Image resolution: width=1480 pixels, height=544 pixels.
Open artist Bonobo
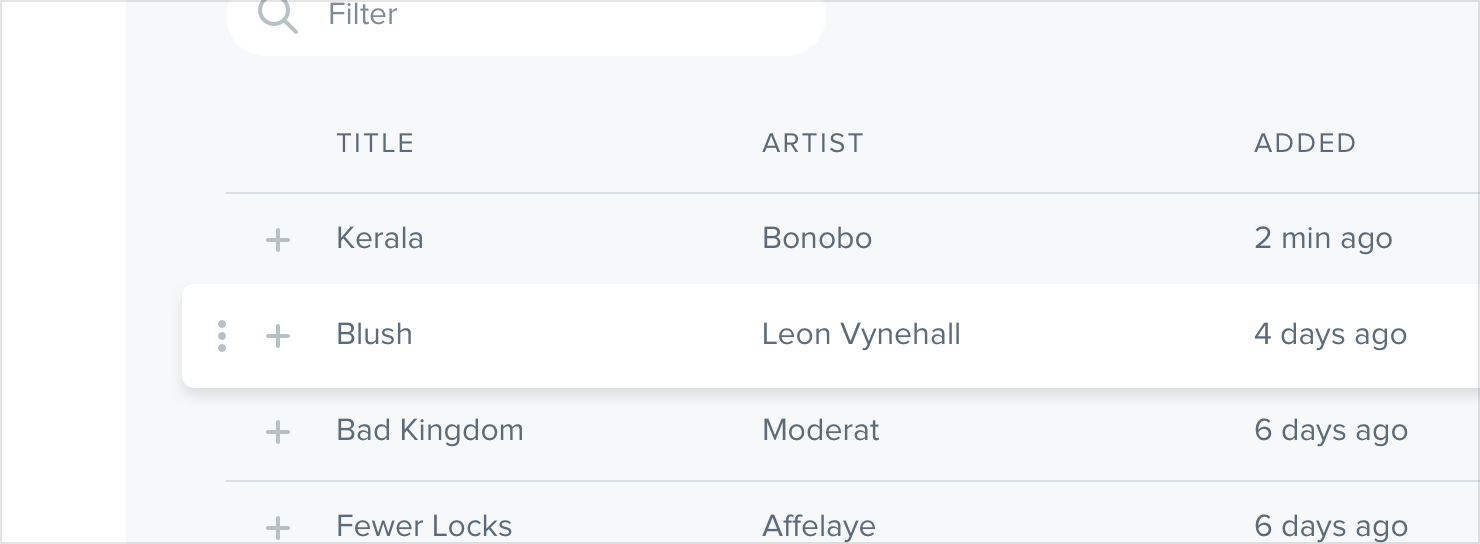point(817,238)
